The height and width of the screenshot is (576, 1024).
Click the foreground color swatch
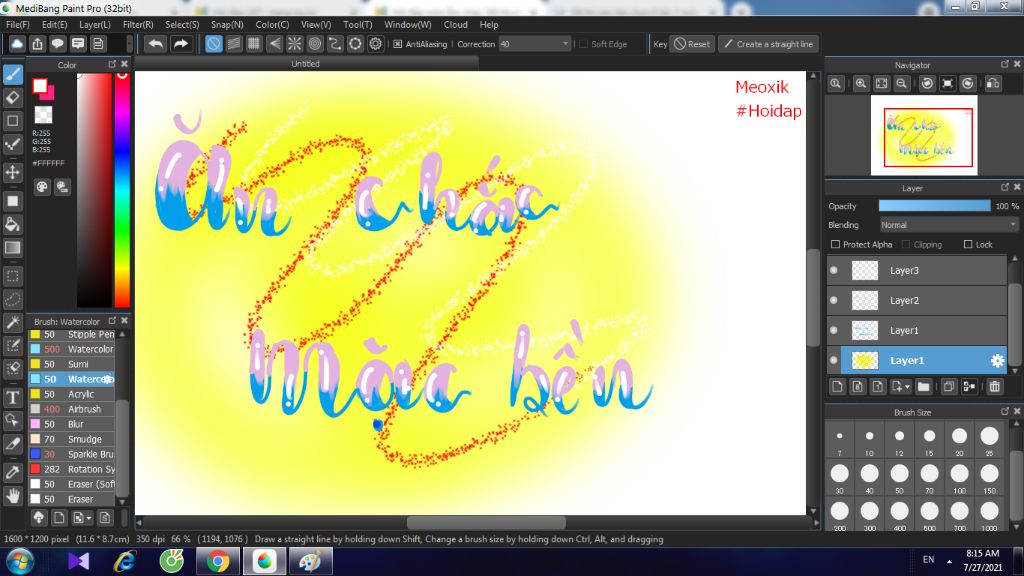pos(40,86)
